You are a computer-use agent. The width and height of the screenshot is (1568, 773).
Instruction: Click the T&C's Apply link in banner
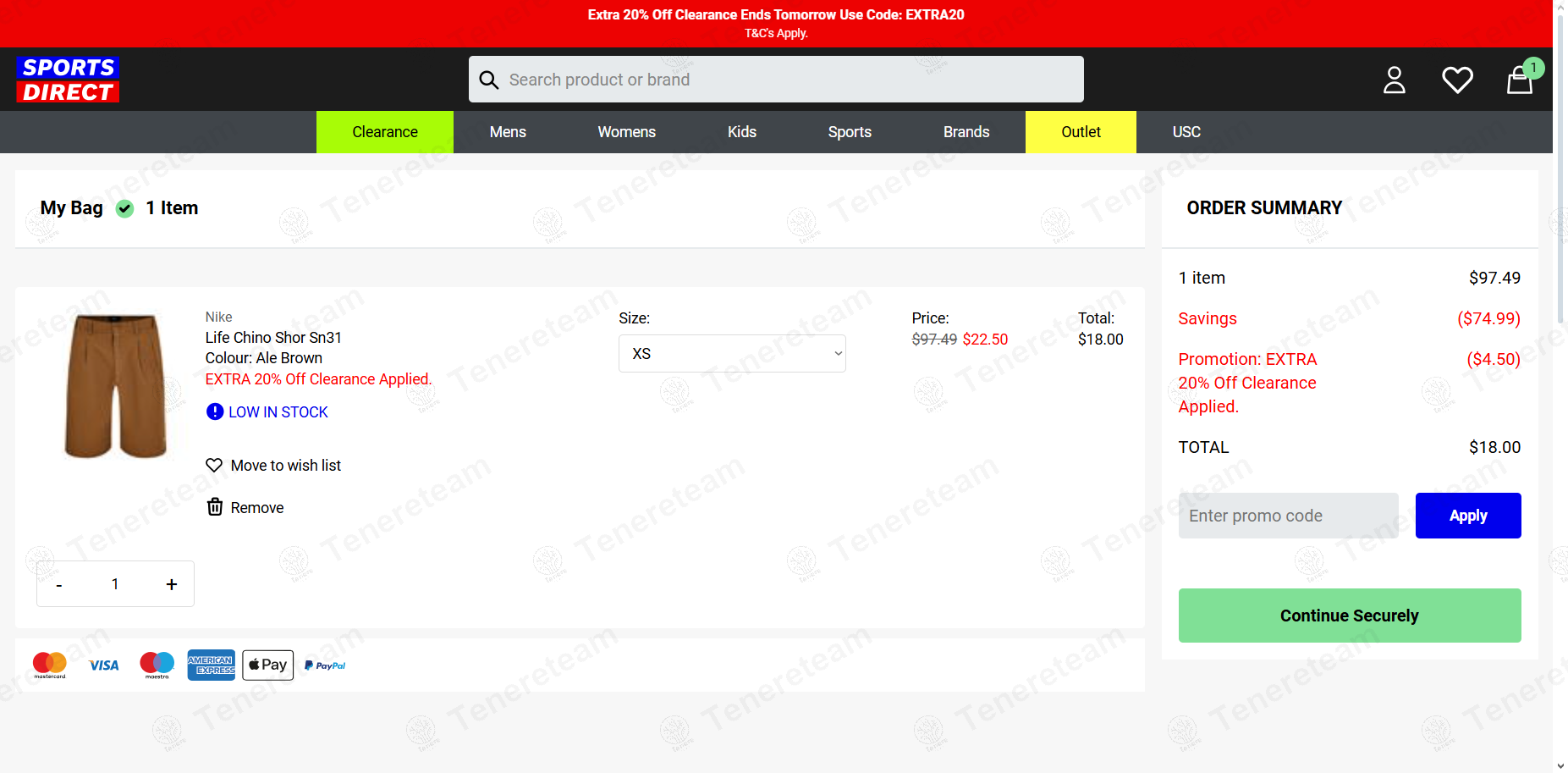(776, 33)
